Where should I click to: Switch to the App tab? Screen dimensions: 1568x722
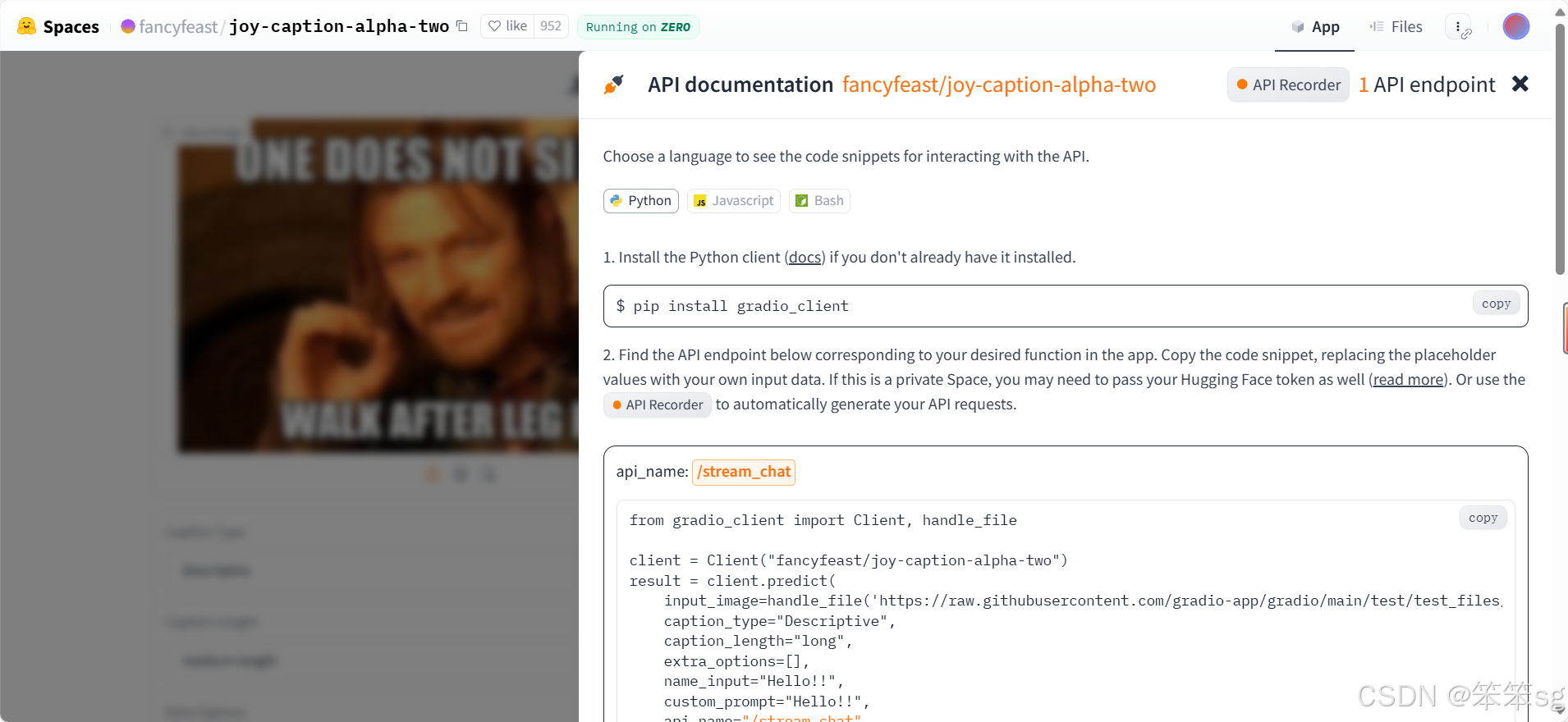[x=1315, y=26]
